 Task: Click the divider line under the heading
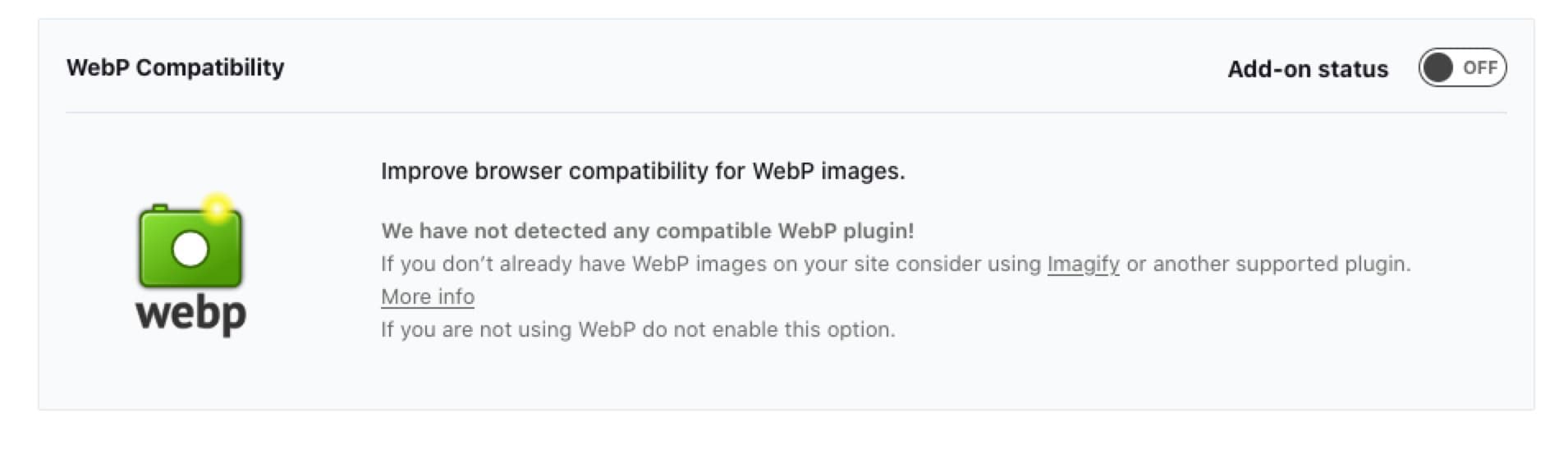tap(786, 113)
